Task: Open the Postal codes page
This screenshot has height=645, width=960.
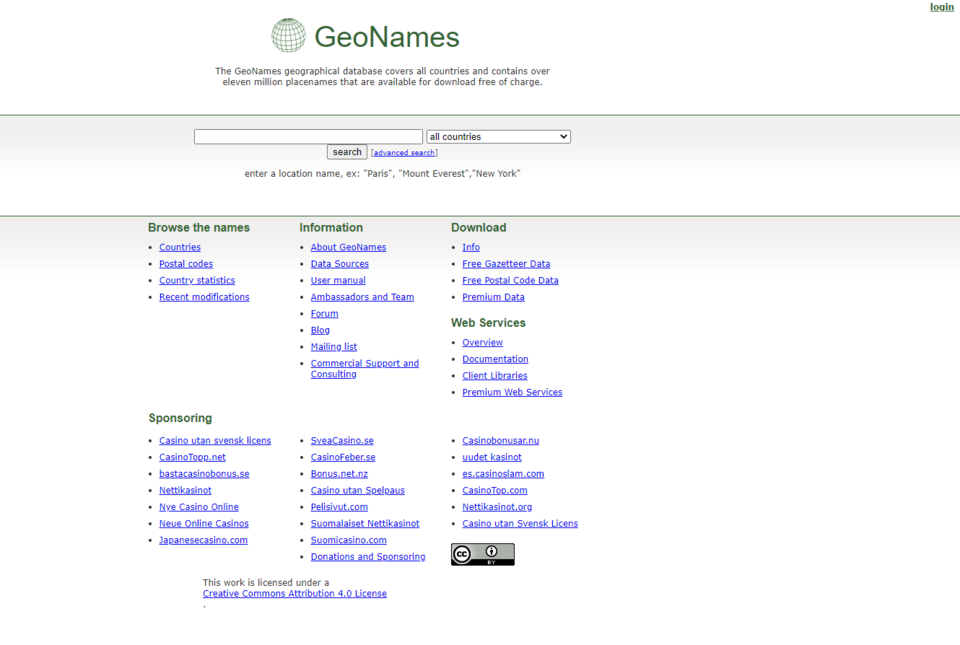Action: [186, 264]
